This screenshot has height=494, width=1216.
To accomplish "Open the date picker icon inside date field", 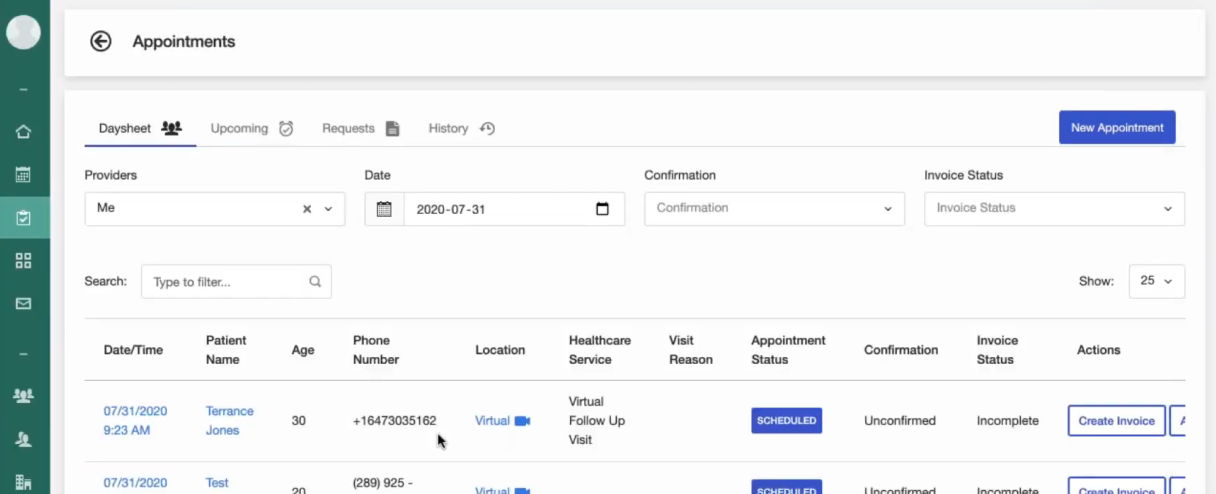I will click(602, 209).
